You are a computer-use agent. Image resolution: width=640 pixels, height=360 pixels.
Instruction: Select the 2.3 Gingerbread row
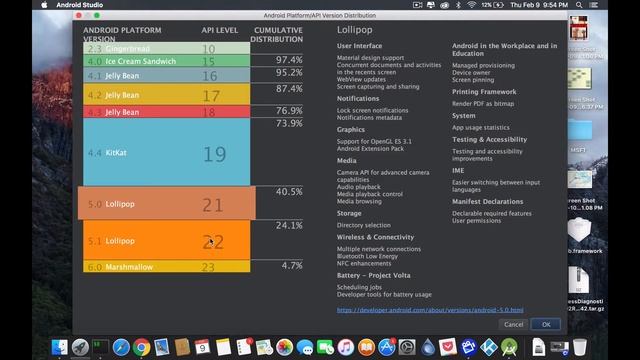167,49
